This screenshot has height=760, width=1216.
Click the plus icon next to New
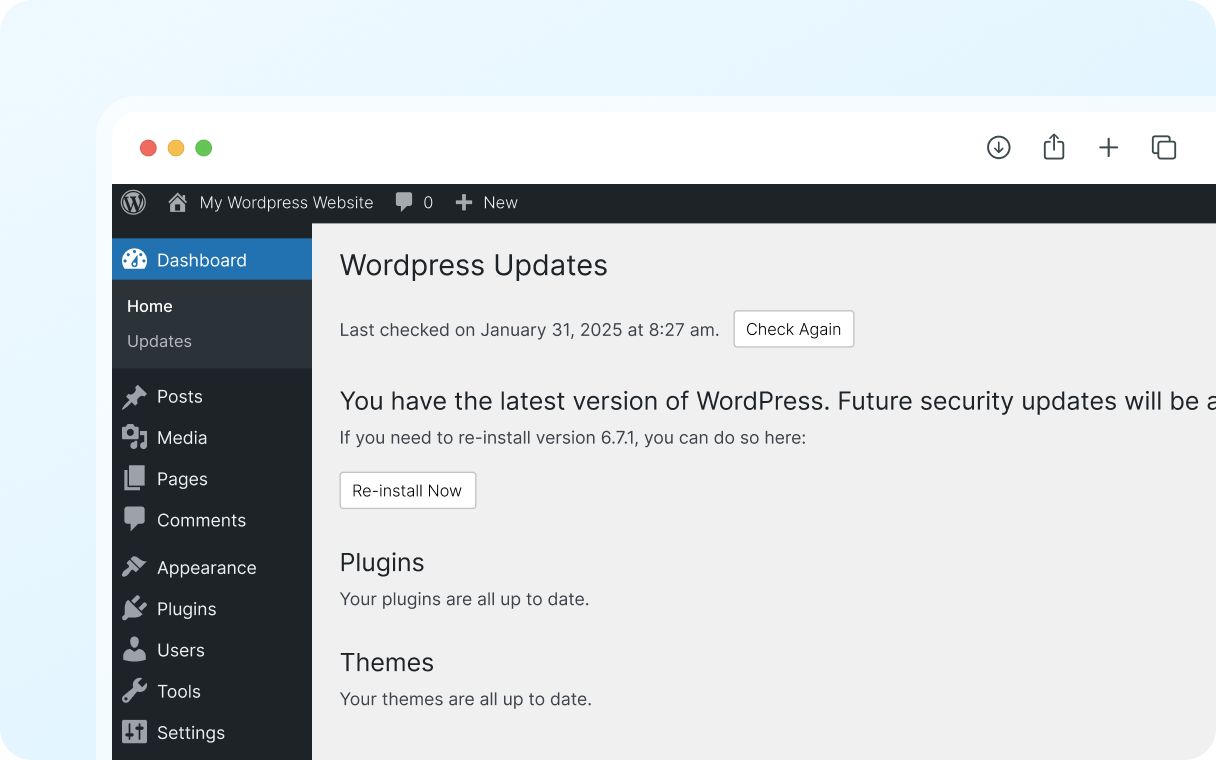[x=464, y=203]
